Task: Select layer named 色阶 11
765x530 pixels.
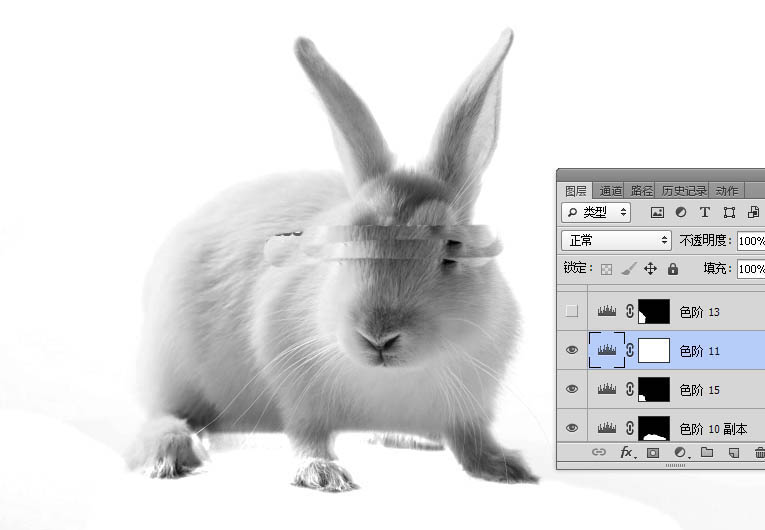Action: [x=699, y=351]
